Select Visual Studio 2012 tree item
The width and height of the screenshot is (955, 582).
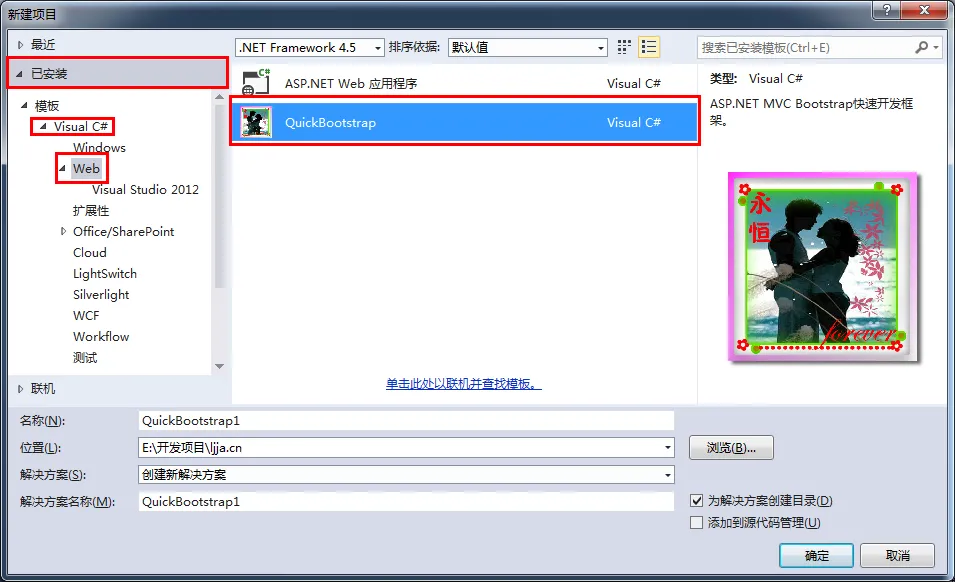pos(146,189)
